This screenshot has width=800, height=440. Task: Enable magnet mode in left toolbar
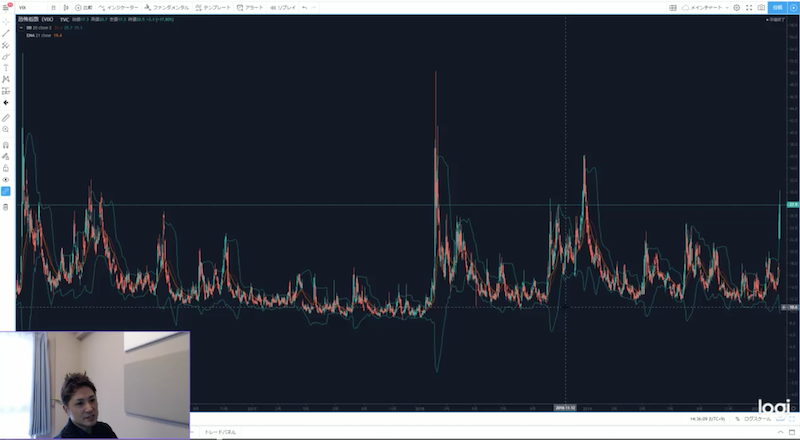(6, 145)
